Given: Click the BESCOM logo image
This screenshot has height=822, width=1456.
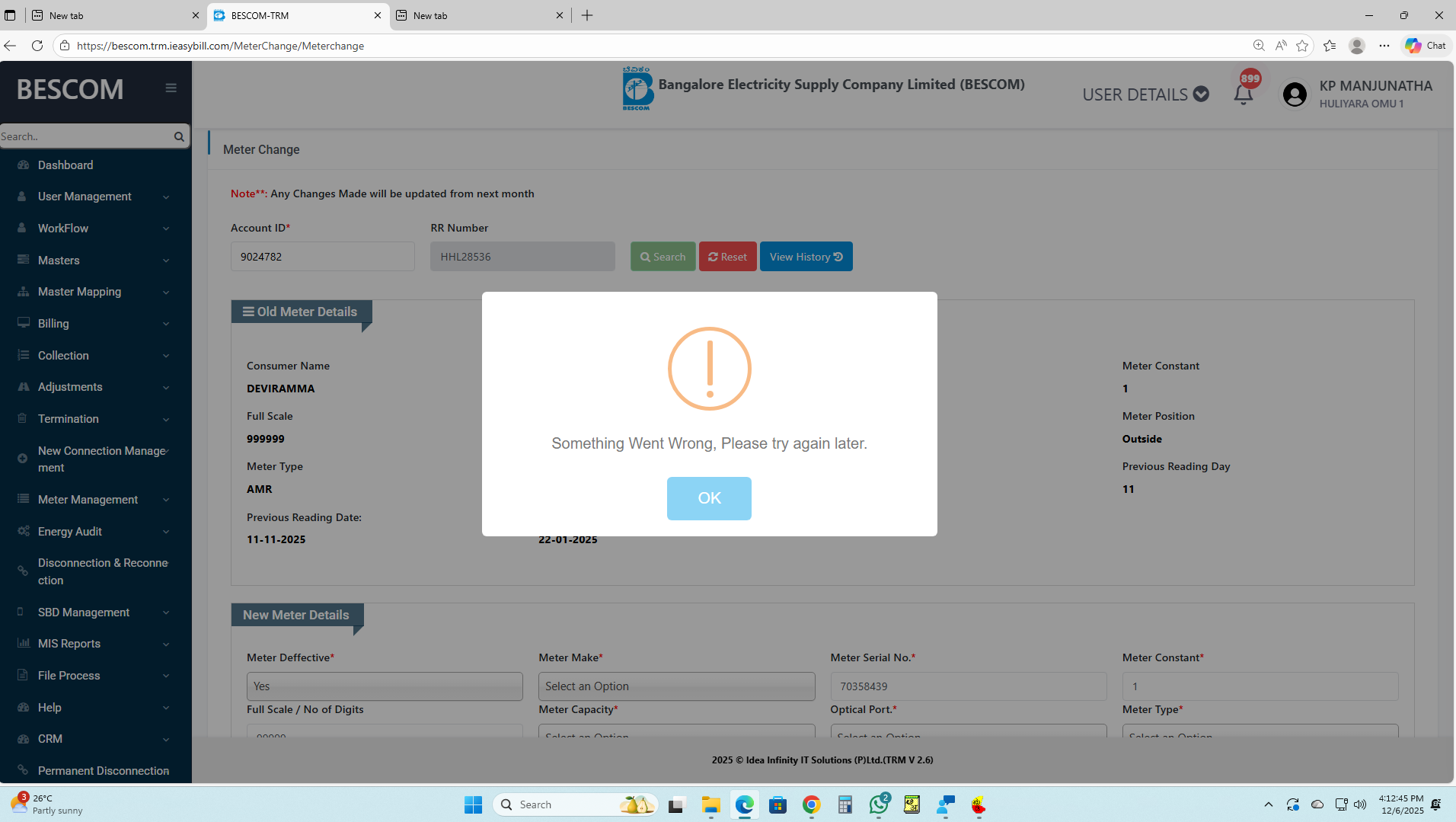Looking at the screenshot, I should pos(637,89).
